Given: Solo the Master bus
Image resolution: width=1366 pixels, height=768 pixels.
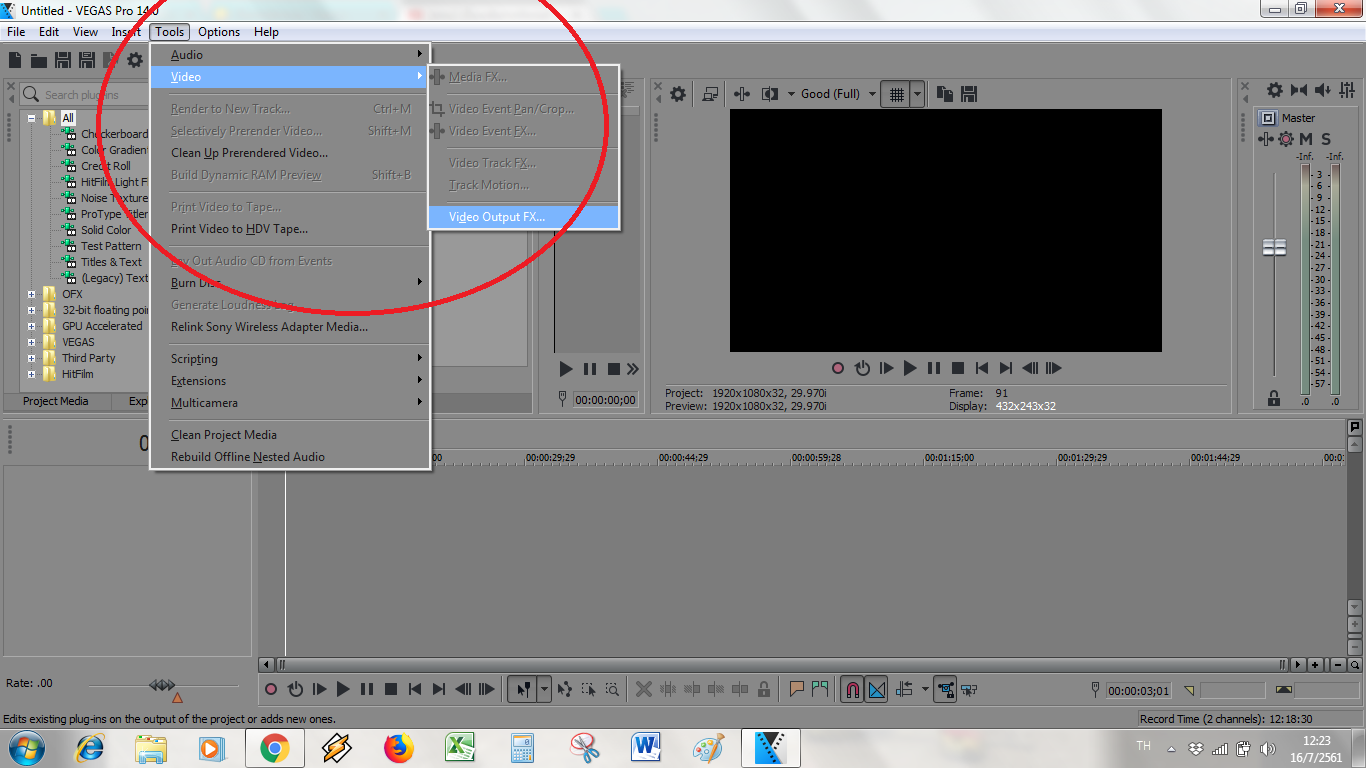Looking at the screenshot, I should point(1326,139).
